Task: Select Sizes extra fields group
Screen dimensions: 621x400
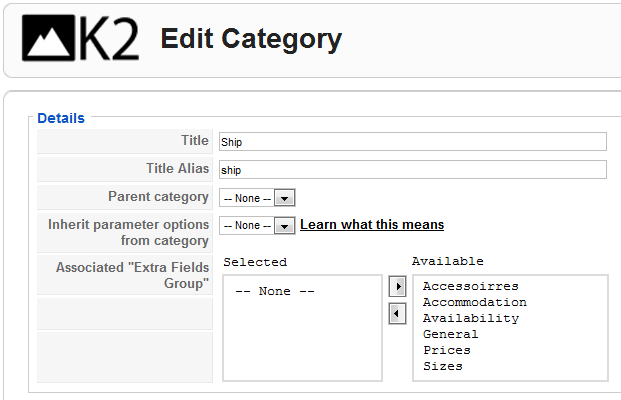Action: pos(442,366)
